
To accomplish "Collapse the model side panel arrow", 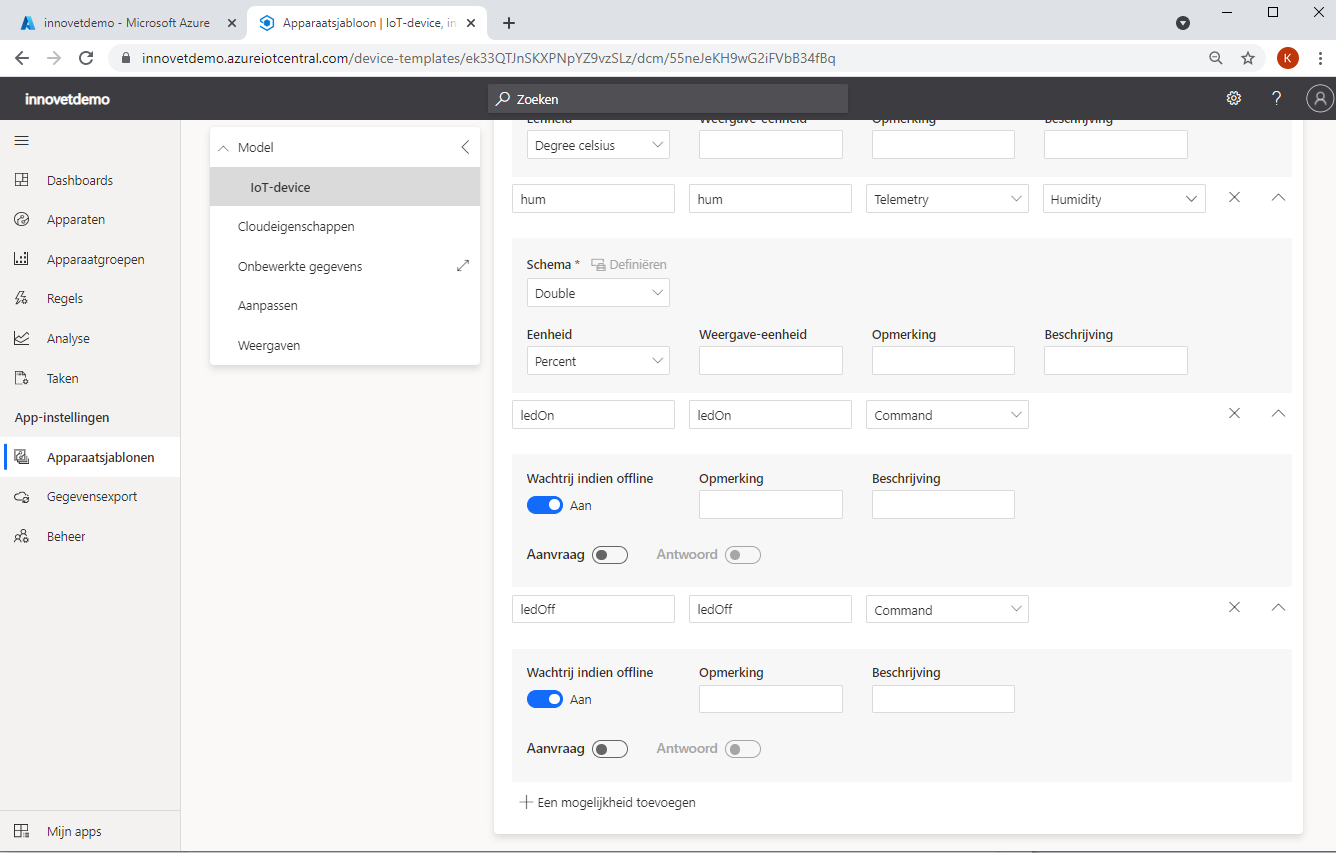I will (465, 147).
